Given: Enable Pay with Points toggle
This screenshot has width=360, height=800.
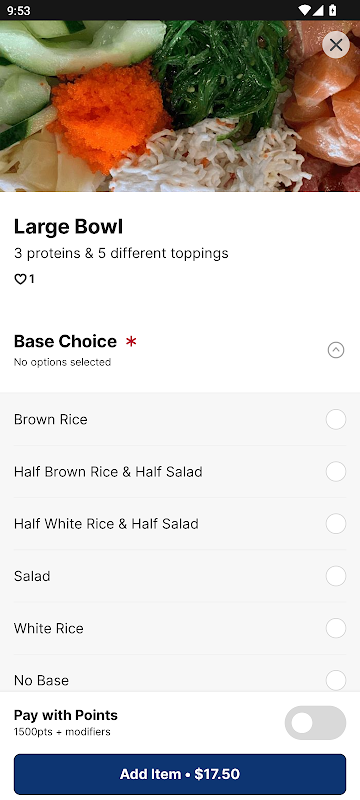Looking at the screenshot, I should (x=315, y=722).
